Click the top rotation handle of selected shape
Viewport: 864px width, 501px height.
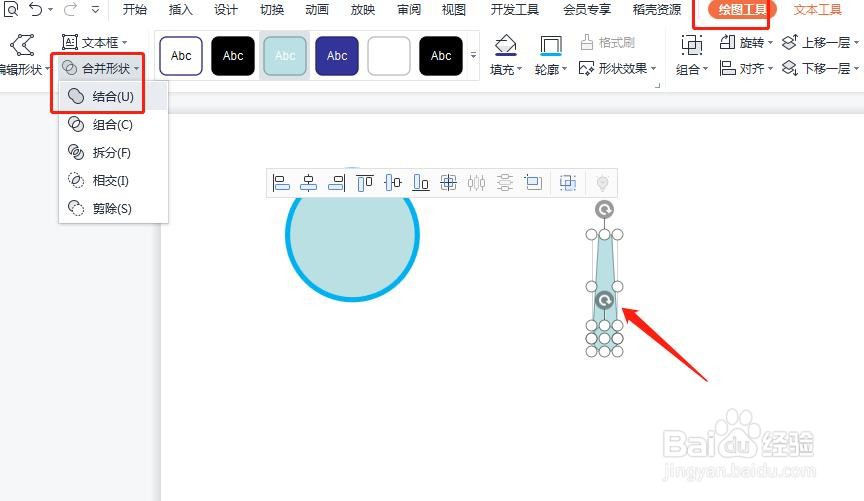(604, 209)
